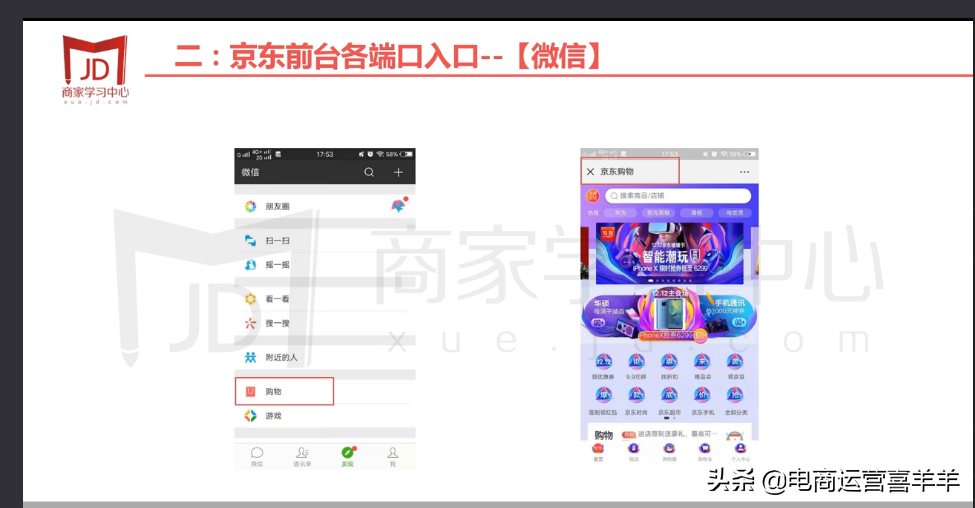
Task: Open the 手机通讯 promotion card
Action: (728, 314)
